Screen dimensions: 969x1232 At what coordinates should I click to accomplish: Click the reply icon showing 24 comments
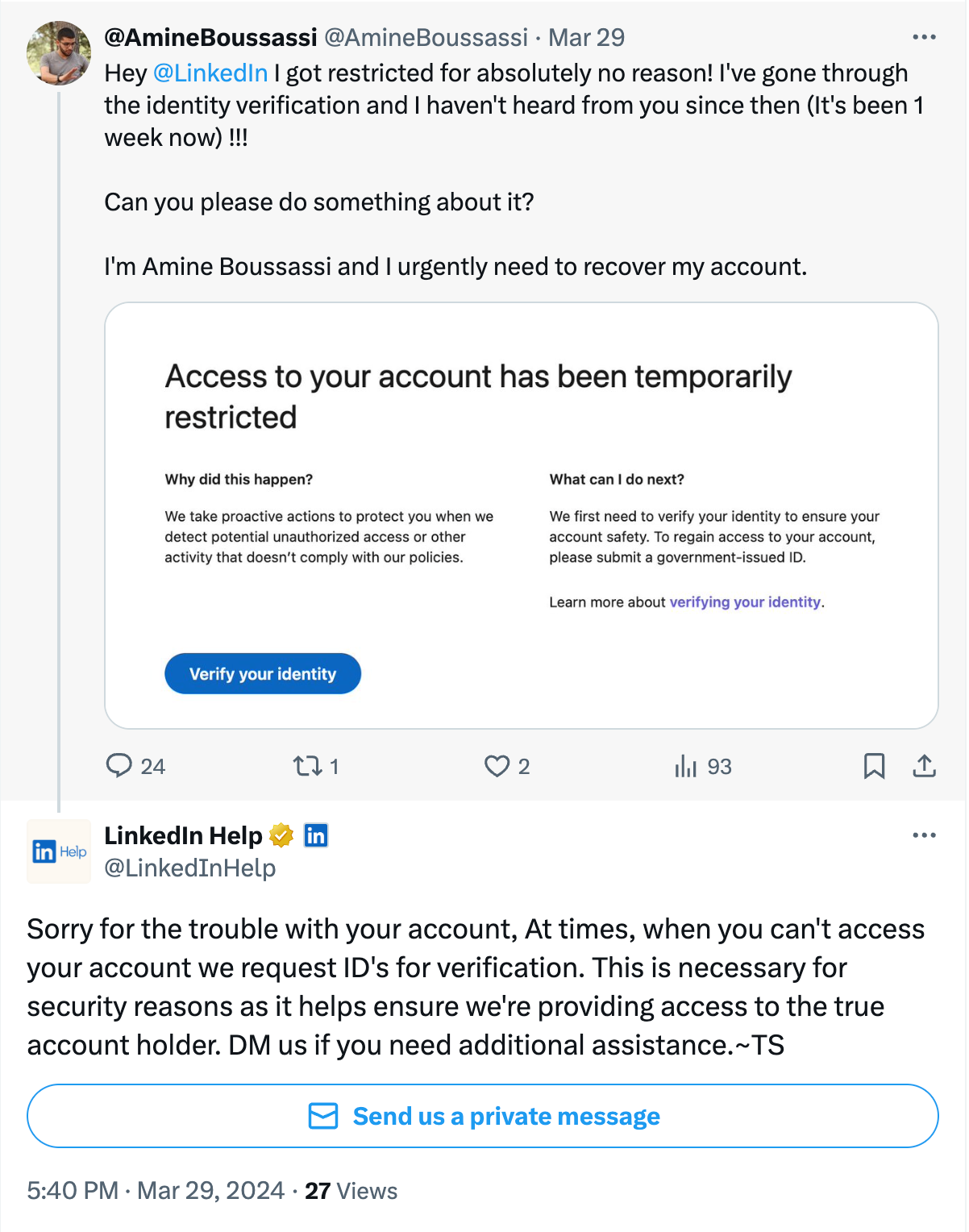coord(119,765)
